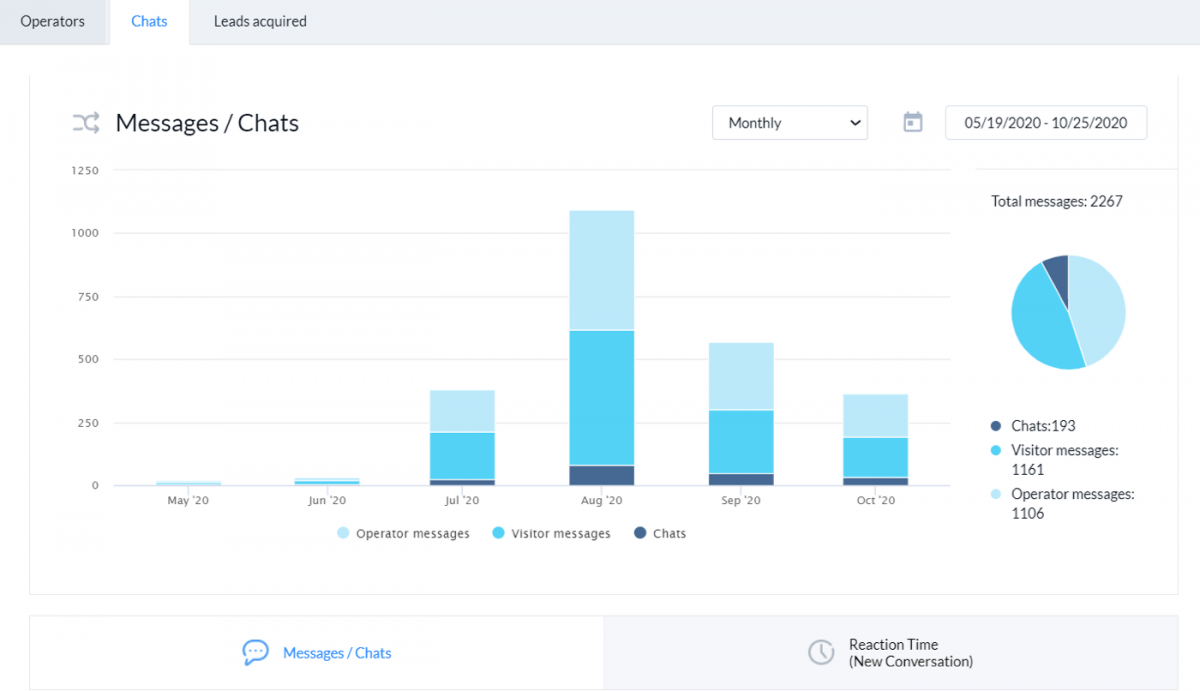Open the Messages / Chats report link

coord(337,653)
